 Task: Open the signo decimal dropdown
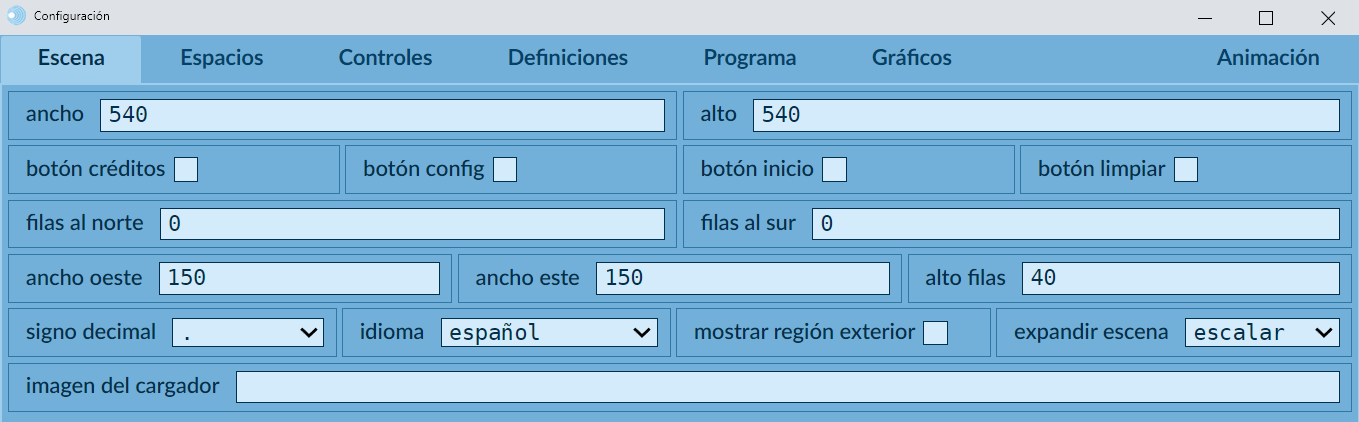coord(248,333)
